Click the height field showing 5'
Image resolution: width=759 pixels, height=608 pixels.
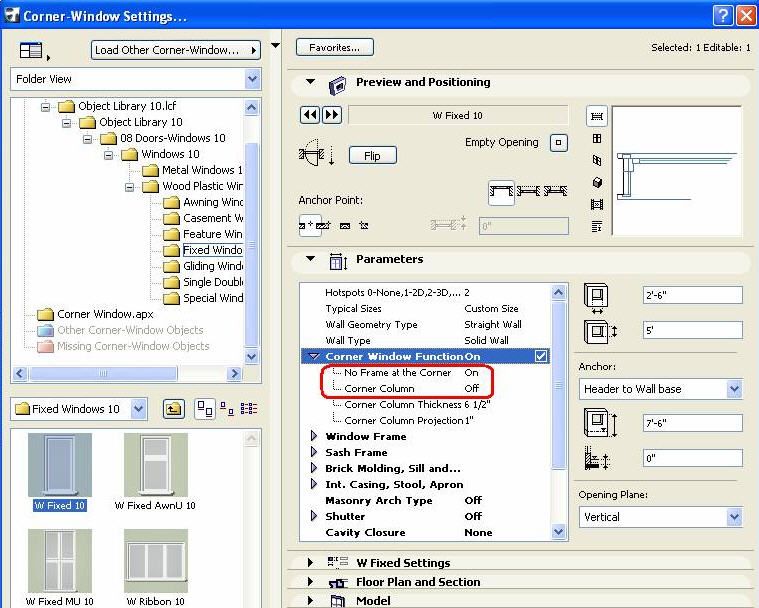pyautogui.click(x=693, y=330)
